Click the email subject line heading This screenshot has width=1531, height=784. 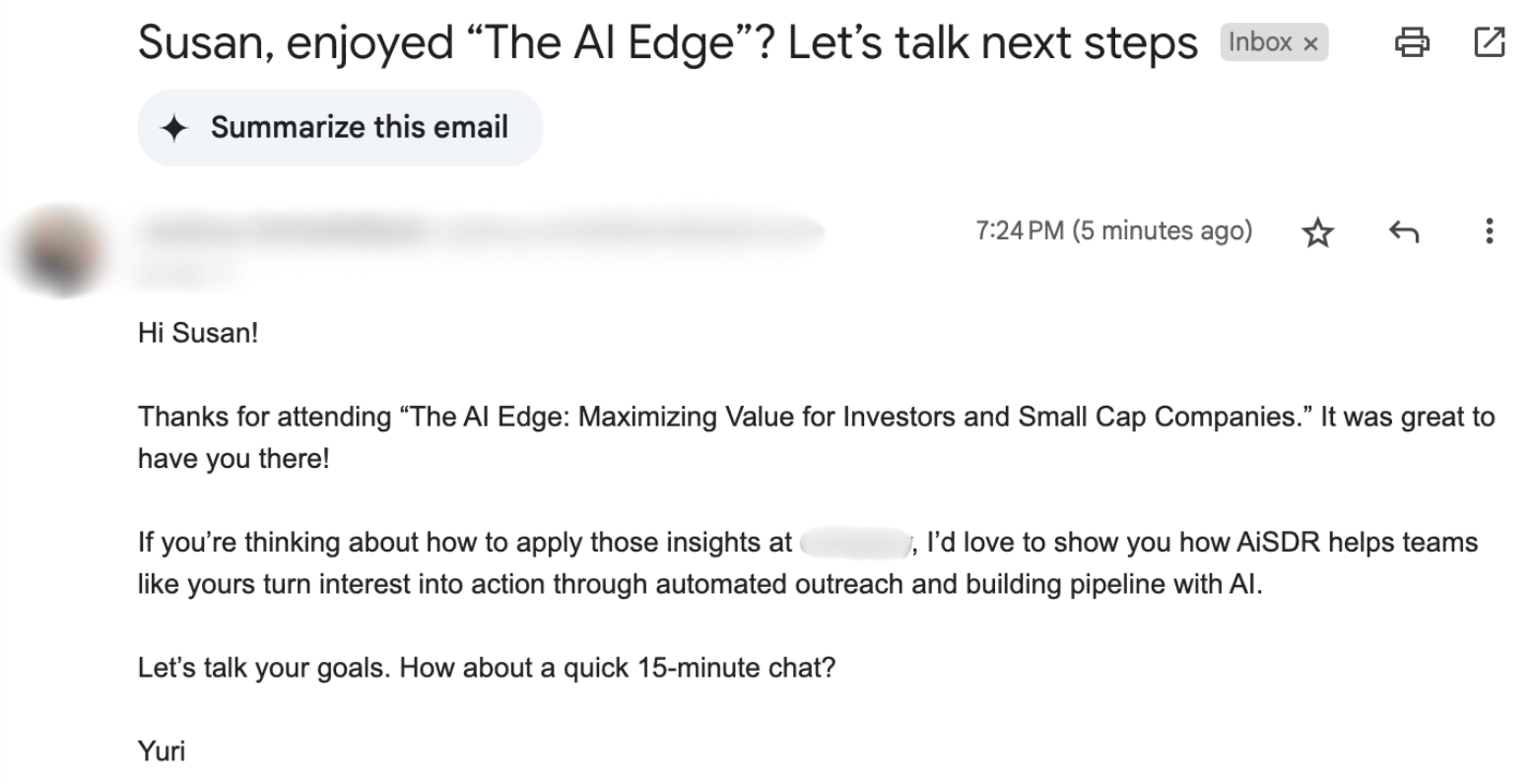point(667,42)
